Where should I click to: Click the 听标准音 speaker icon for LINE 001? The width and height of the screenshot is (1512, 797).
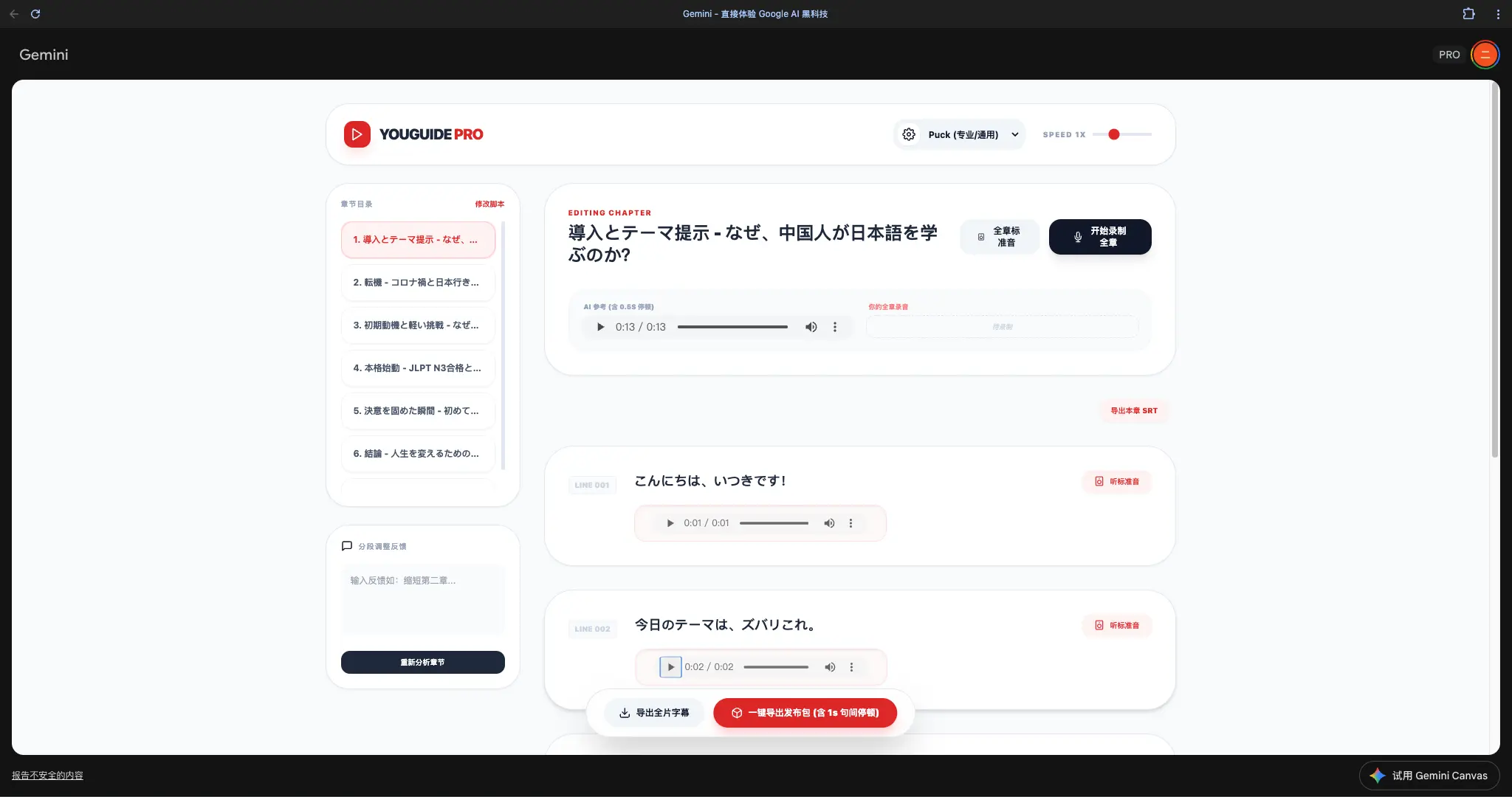[x=1098, y=482]
